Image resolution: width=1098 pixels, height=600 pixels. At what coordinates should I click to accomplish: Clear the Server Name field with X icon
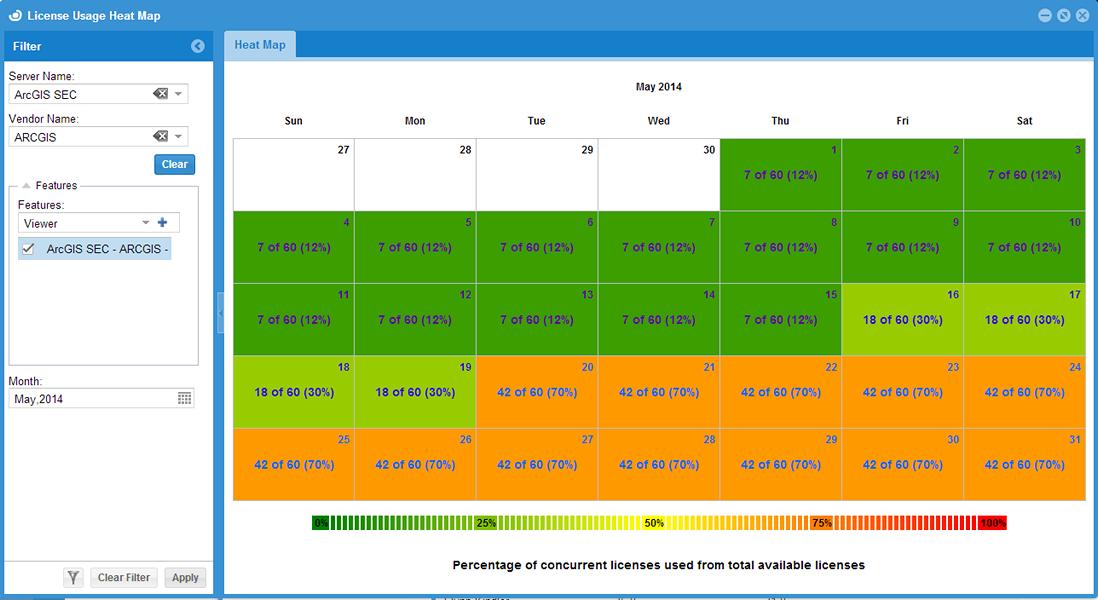point(160,94)
